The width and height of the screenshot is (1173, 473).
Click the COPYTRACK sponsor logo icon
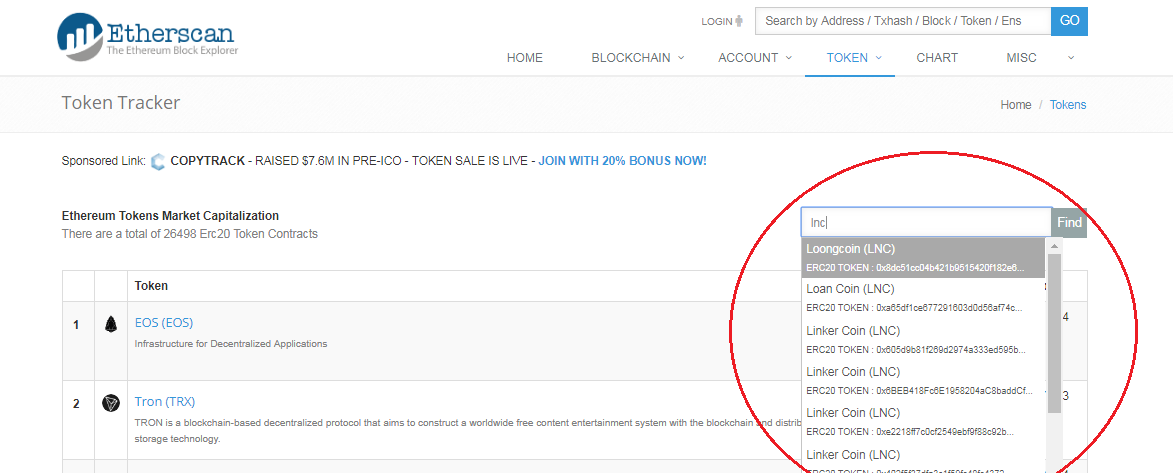(x=158, y=161)
